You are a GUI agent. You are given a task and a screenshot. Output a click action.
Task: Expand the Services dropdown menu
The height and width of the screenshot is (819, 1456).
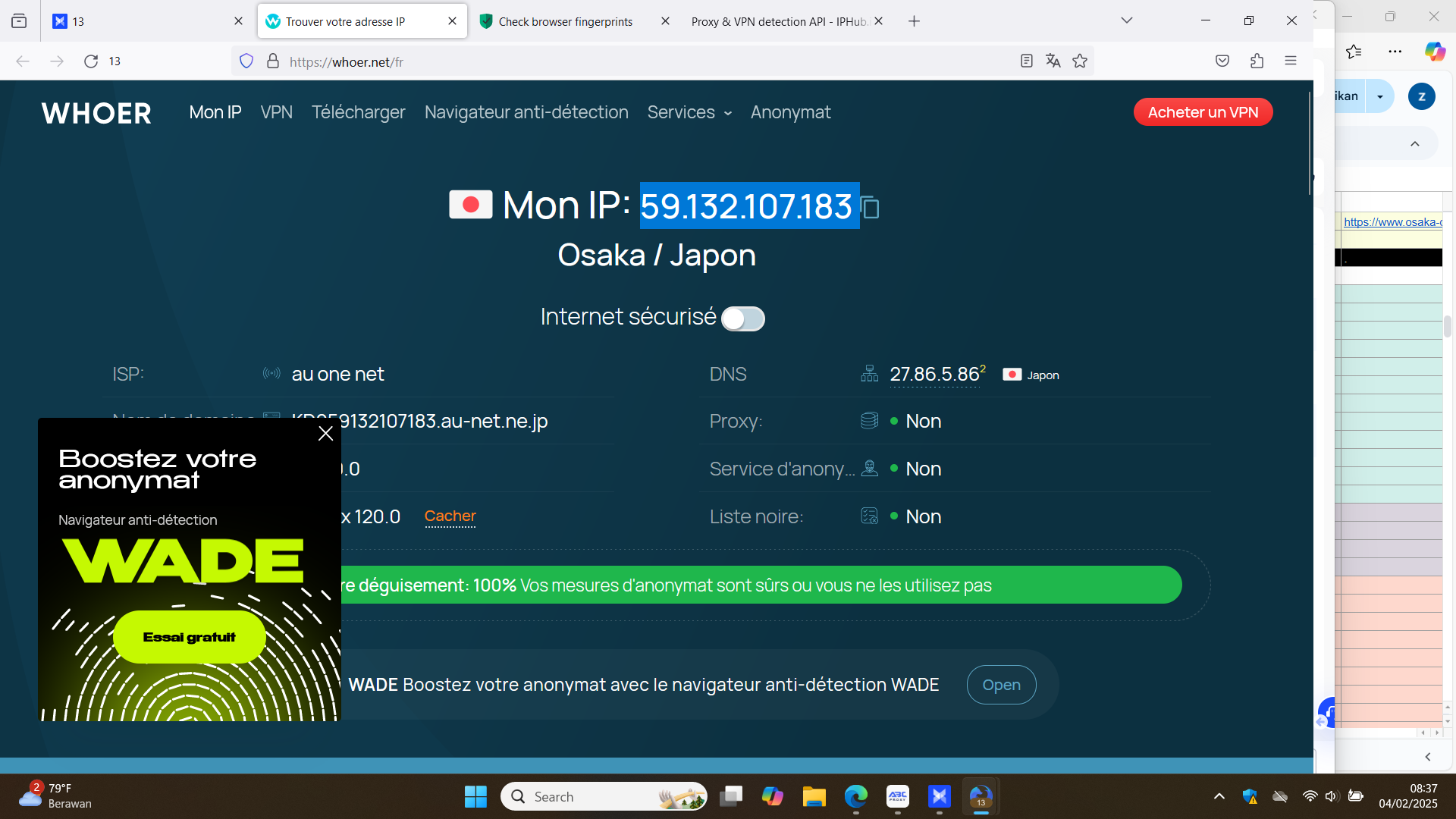(689, 113)
